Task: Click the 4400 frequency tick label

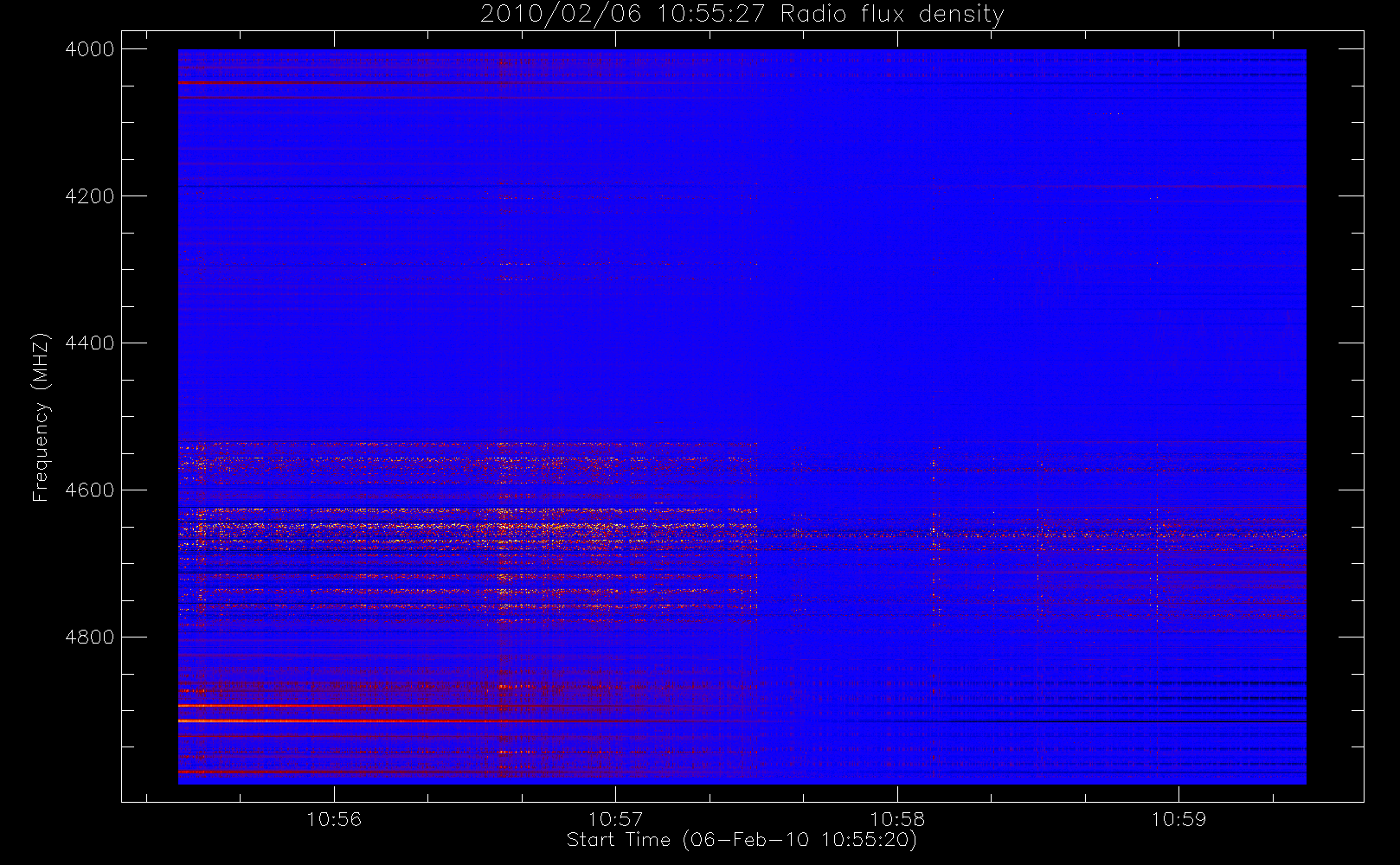Action: tap(90, 343)
